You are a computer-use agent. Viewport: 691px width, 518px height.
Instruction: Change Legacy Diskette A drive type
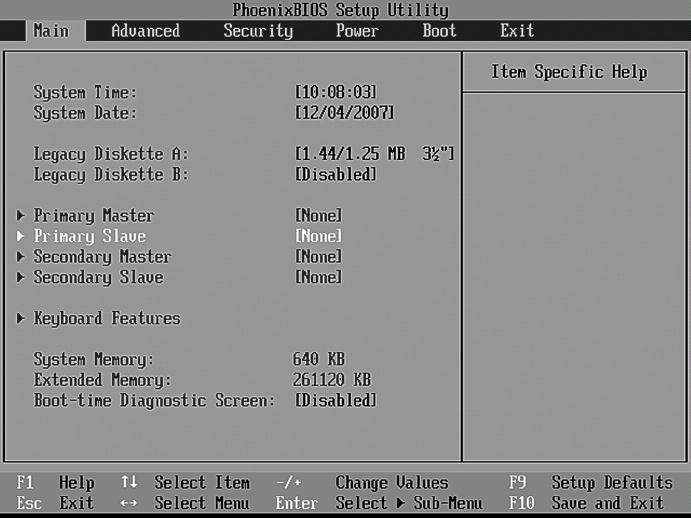tap(375, 154)
